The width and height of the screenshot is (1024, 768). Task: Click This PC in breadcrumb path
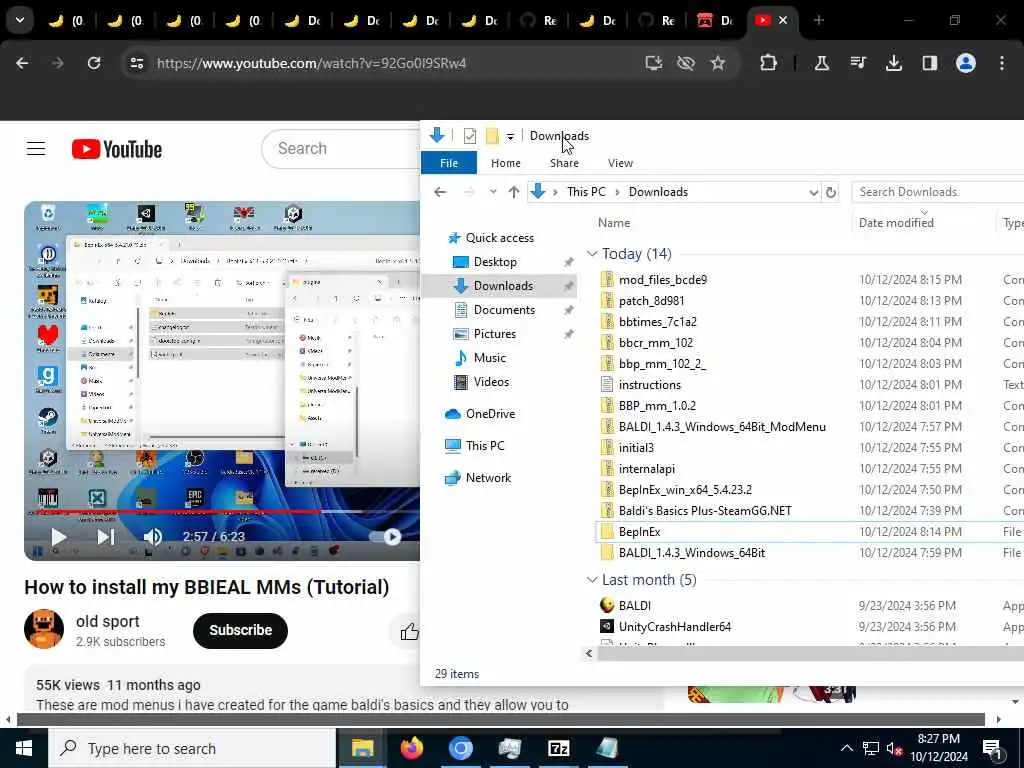[x=586, y=192]
